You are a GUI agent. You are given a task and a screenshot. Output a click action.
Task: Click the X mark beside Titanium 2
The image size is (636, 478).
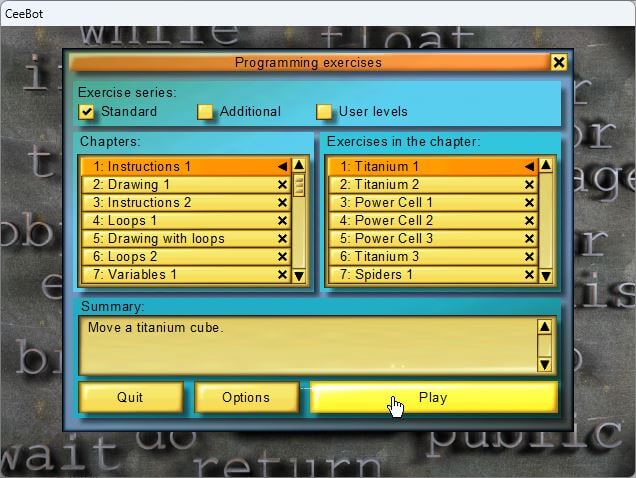pos(529,185)
